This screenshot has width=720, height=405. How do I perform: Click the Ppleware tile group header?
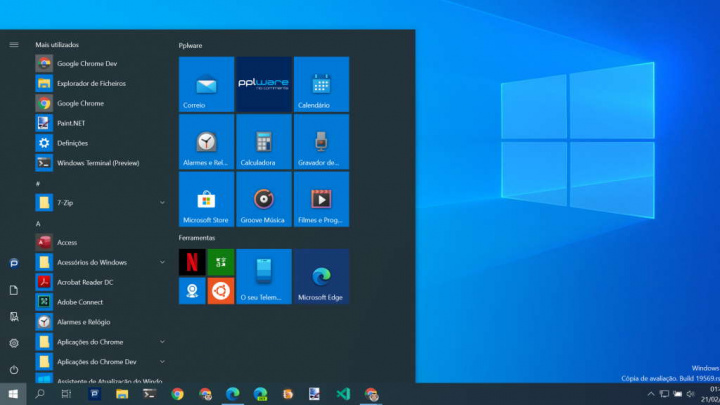(189, 45)
